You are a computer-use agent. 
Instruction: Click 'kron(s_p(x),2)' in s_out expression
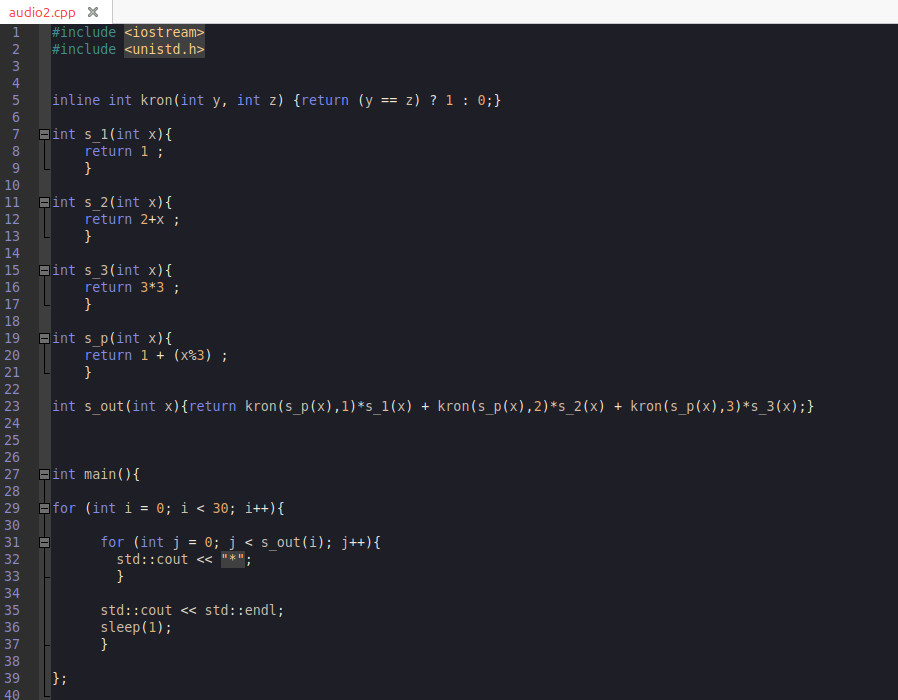tap(493, 407)
